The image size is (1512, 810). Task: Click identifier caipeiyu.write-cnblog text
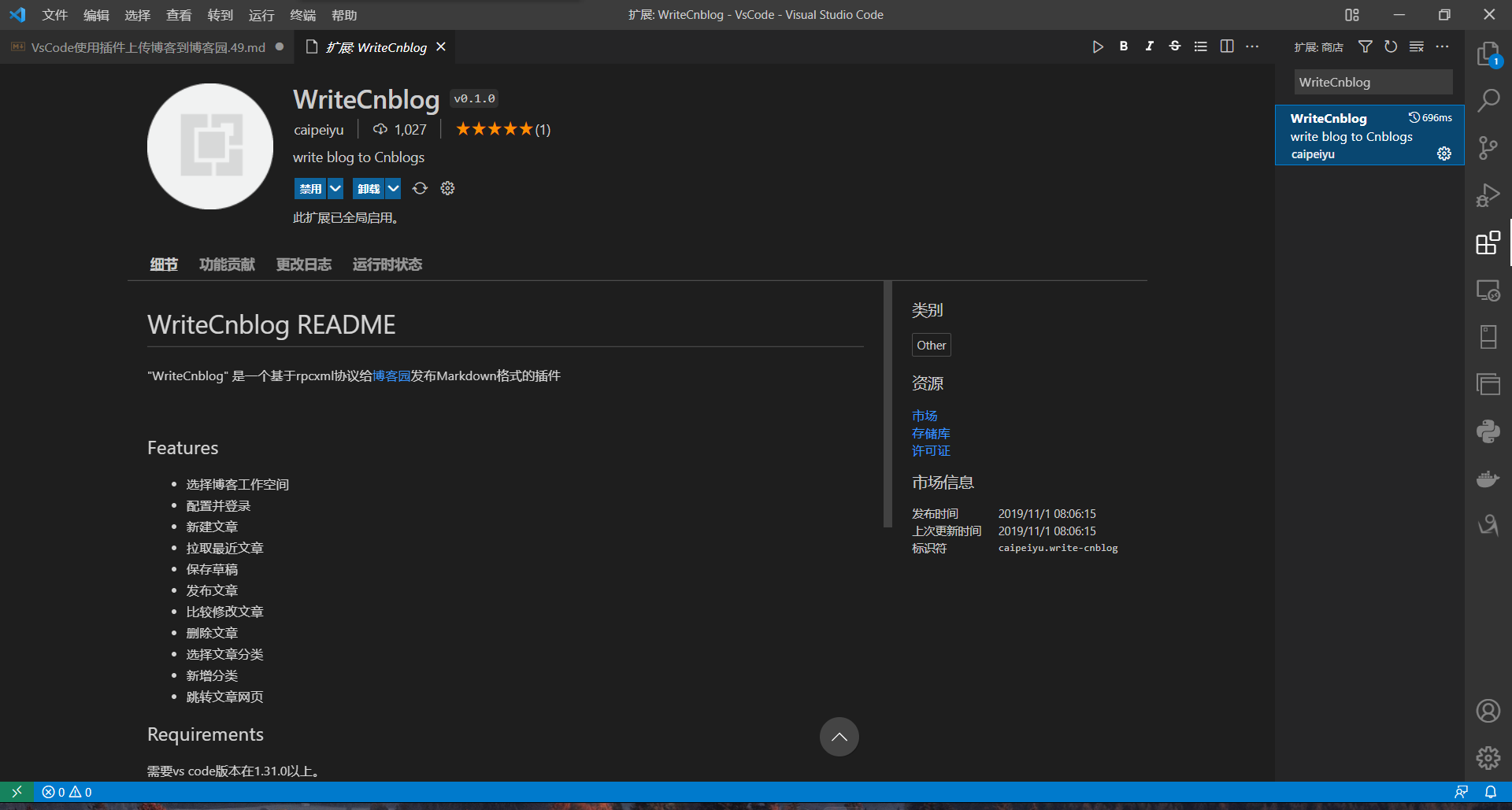coord(1058,548)
